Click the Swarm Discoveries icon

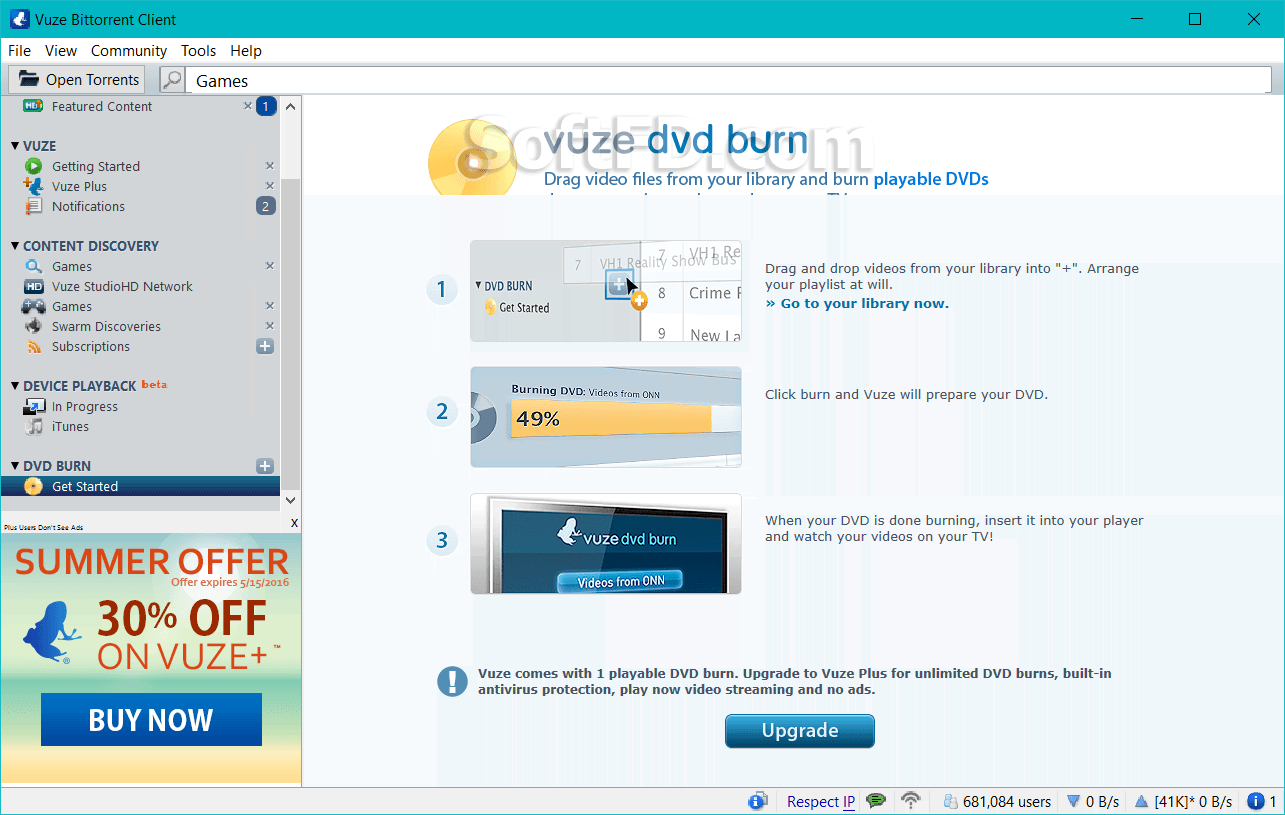pyautogui.click(x=33, y=326)
